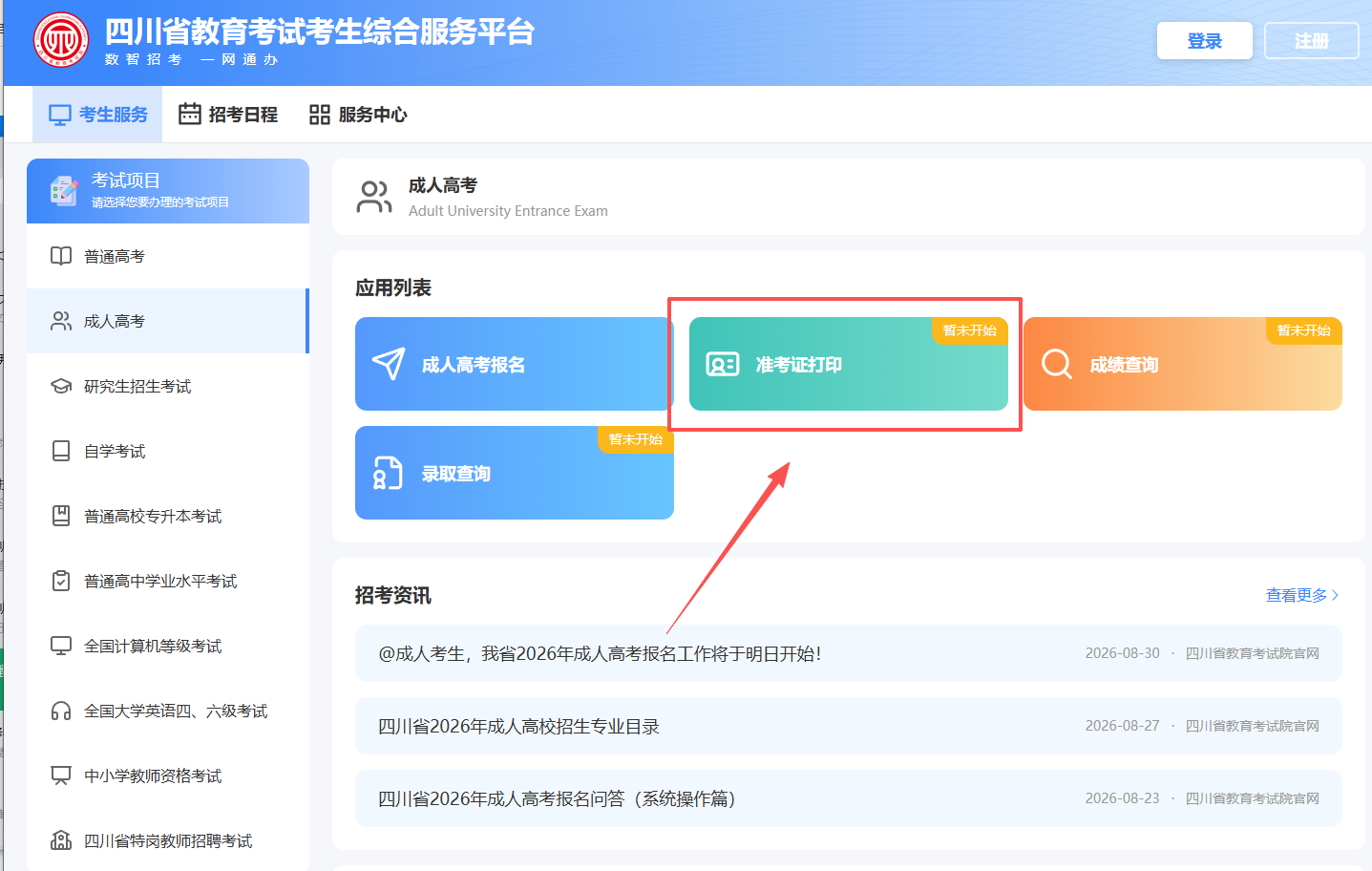The image size is (1372, 871).
Task: Click the bookmark icon for 普通高校专升本考试
Action: (x=61, y=516)
